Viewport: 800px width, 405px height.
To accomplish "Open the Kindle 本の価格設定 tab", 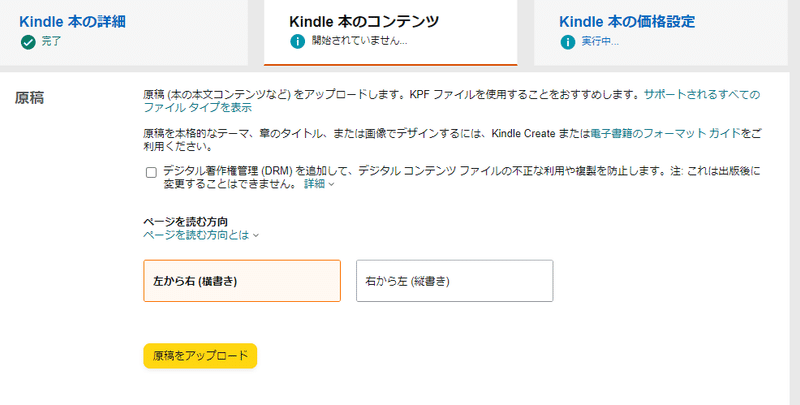I will pyautogui.click(x=627, y=21).
